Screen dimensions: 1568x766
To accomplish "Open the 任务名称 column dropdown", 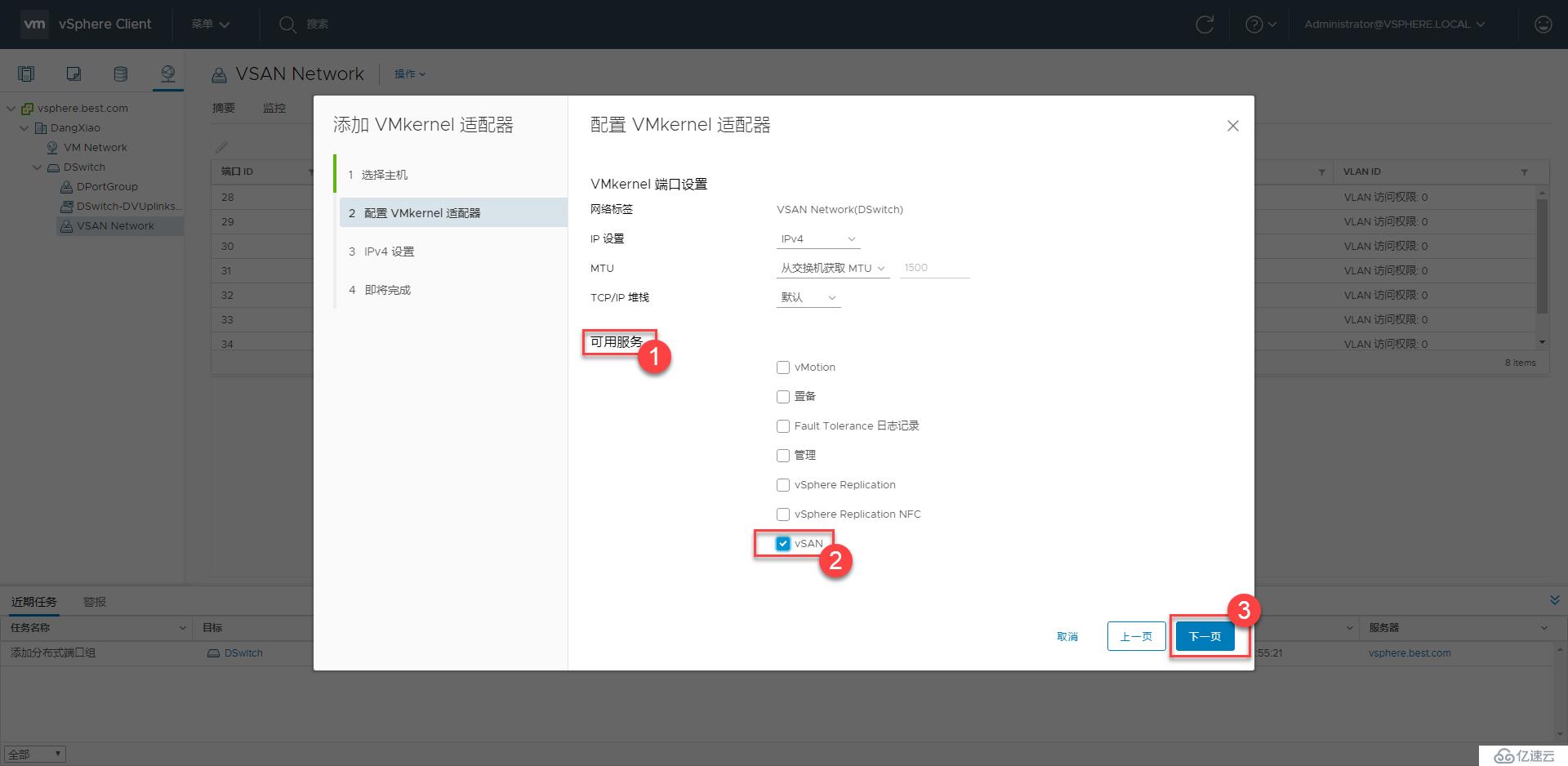I will pyautogui.click(x=182, y=628).
